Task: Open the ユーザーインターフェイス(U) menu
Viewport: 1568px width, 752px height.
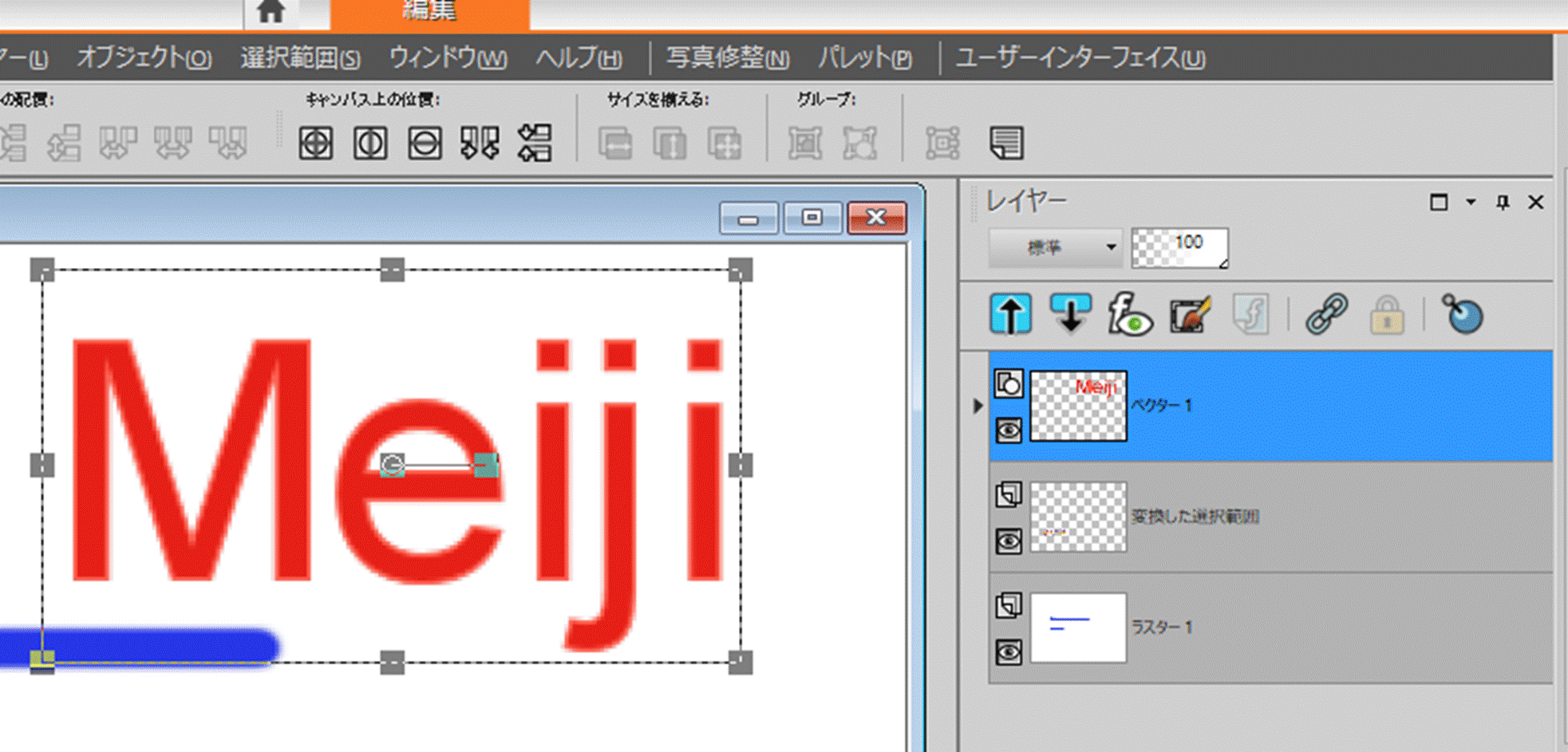Action: pyautogui.click(x=1080, y=58)
